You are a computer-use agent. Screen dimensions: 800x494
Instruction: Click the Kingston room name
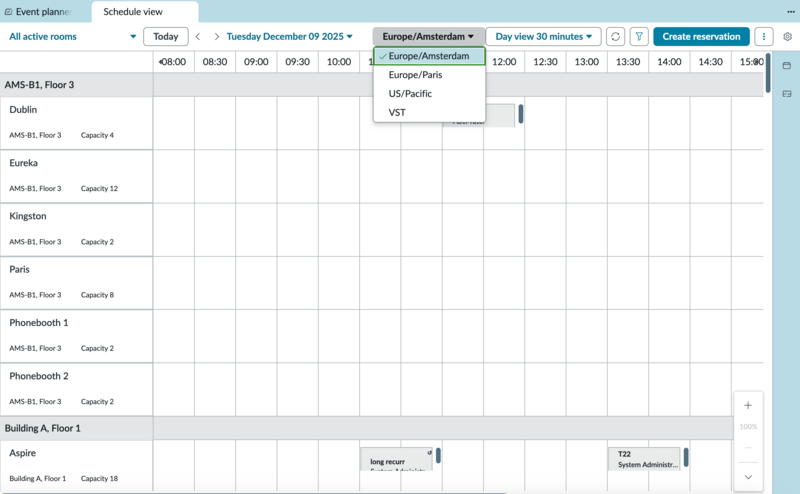point(28,216)
